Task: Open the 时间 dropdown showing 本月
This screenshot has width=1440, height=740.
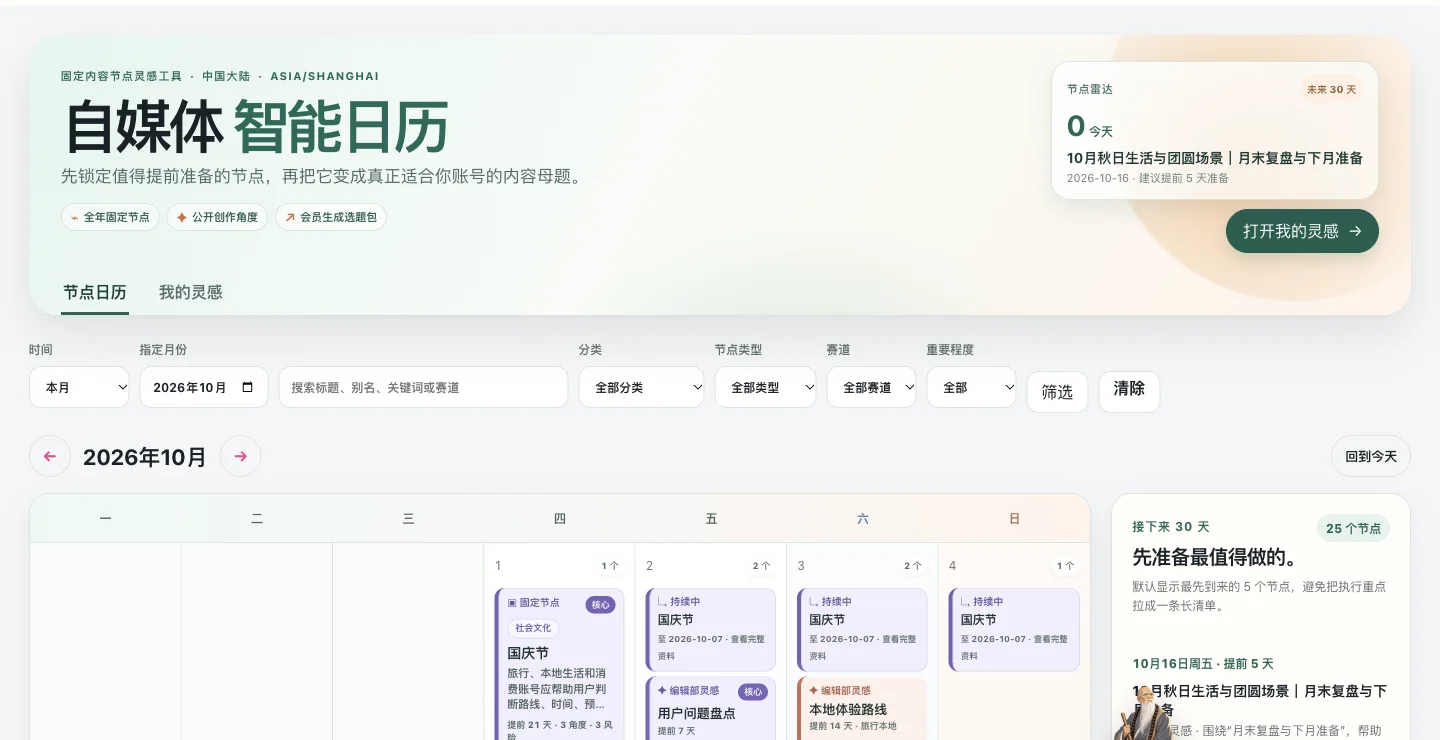Action: pos(79,387)
